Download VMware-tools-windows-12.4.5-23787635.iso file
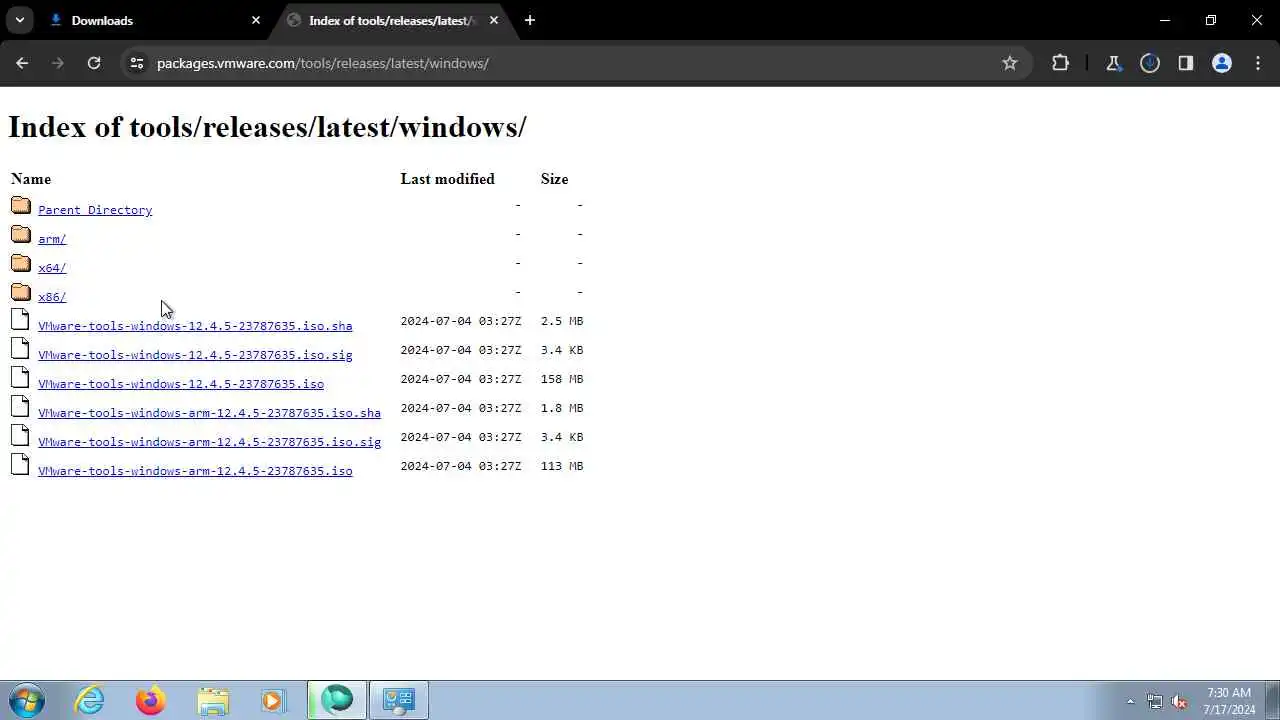1280x720 pixels. (181, 384)
